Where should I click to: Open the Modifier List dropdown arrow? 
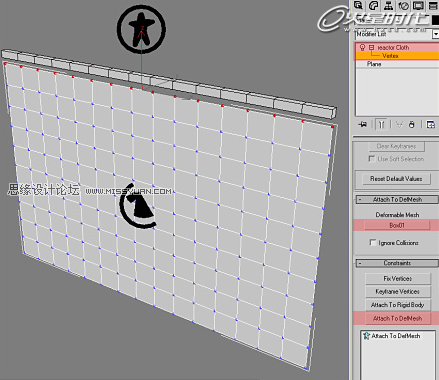435,34
